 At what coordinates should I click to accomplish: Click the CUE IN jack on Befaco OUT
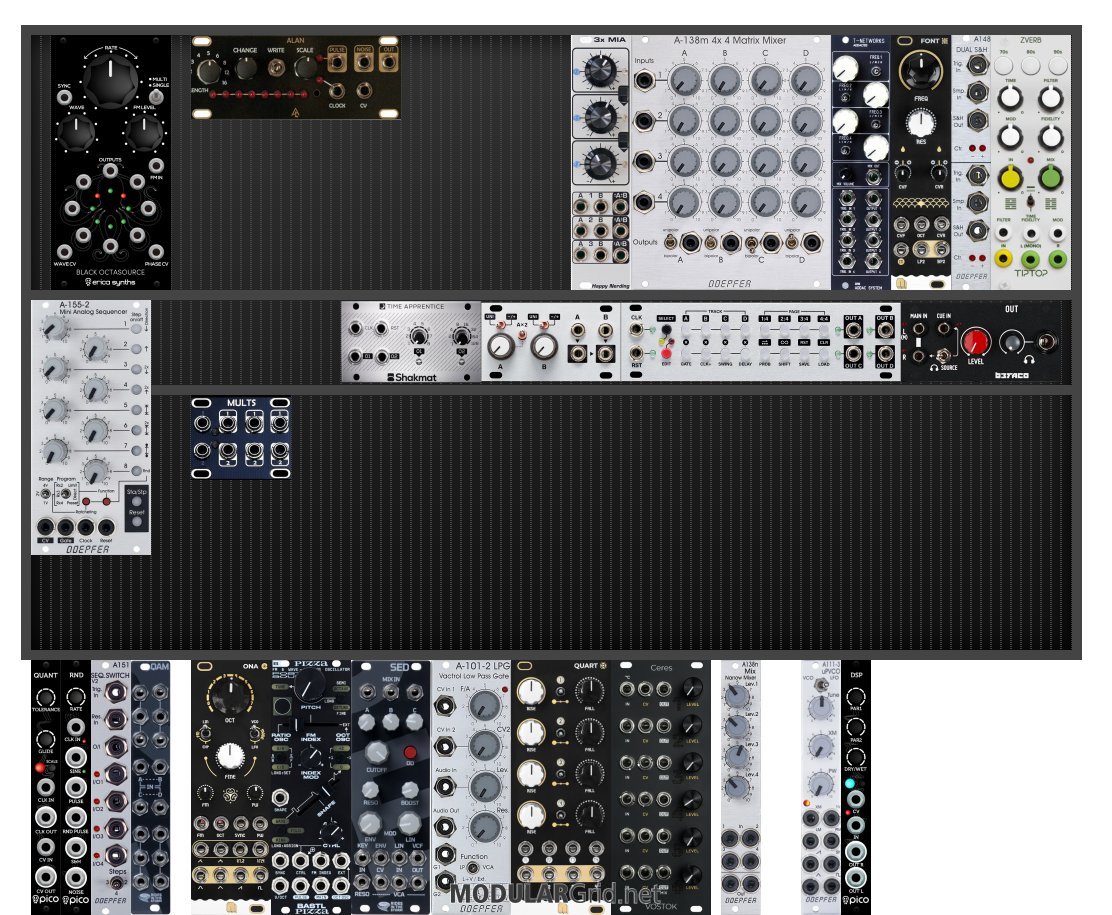944,328
